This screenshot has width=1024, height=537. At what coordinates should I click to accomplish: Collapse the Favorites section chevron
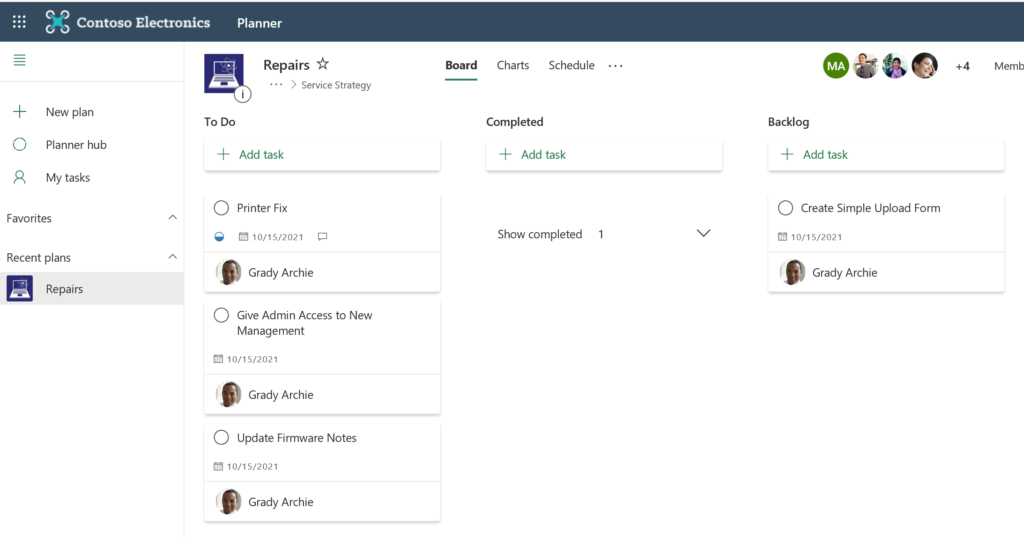172,218
